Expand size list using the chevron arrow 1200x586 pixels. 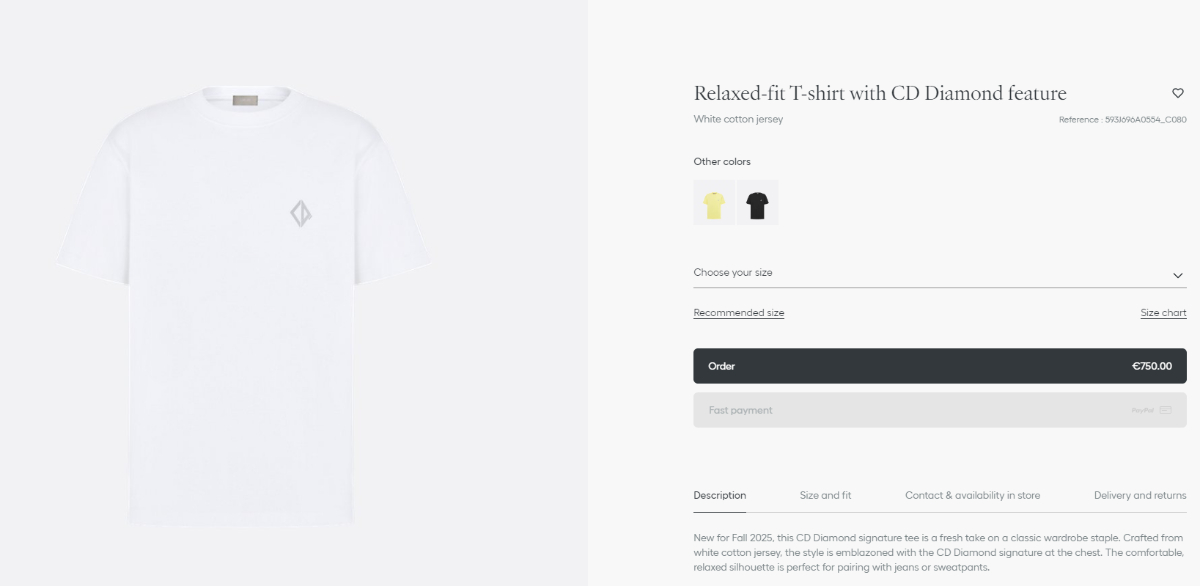point(1178,275)
